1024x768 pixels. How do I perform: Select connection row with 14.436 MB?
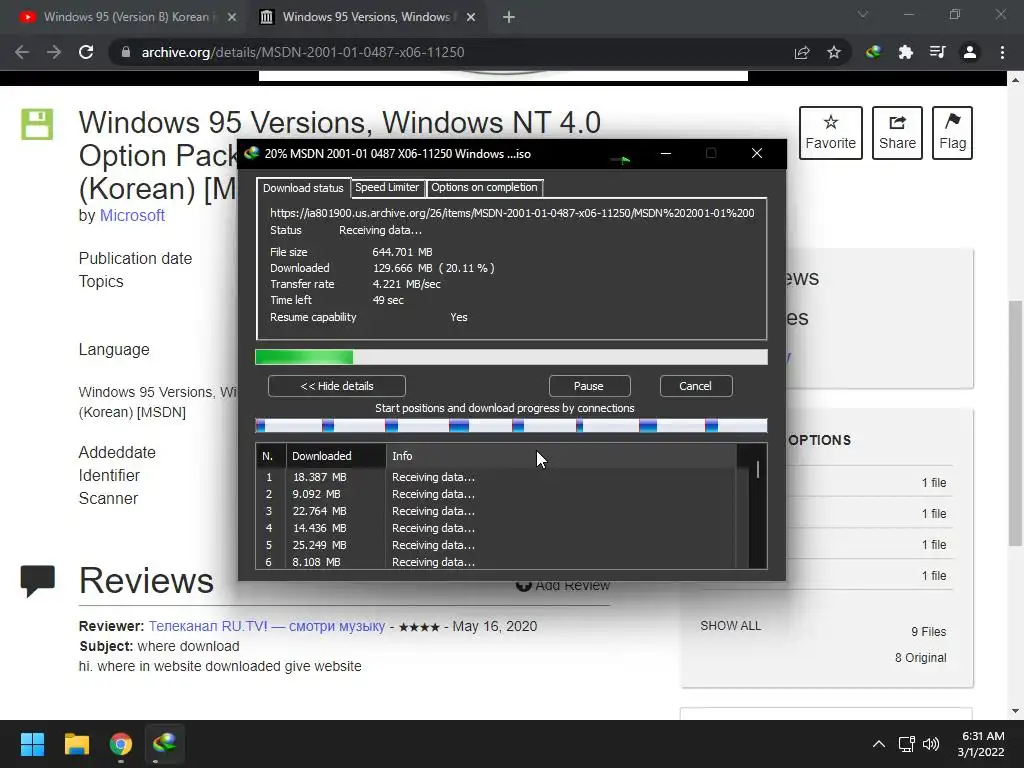tap(496, 528)
